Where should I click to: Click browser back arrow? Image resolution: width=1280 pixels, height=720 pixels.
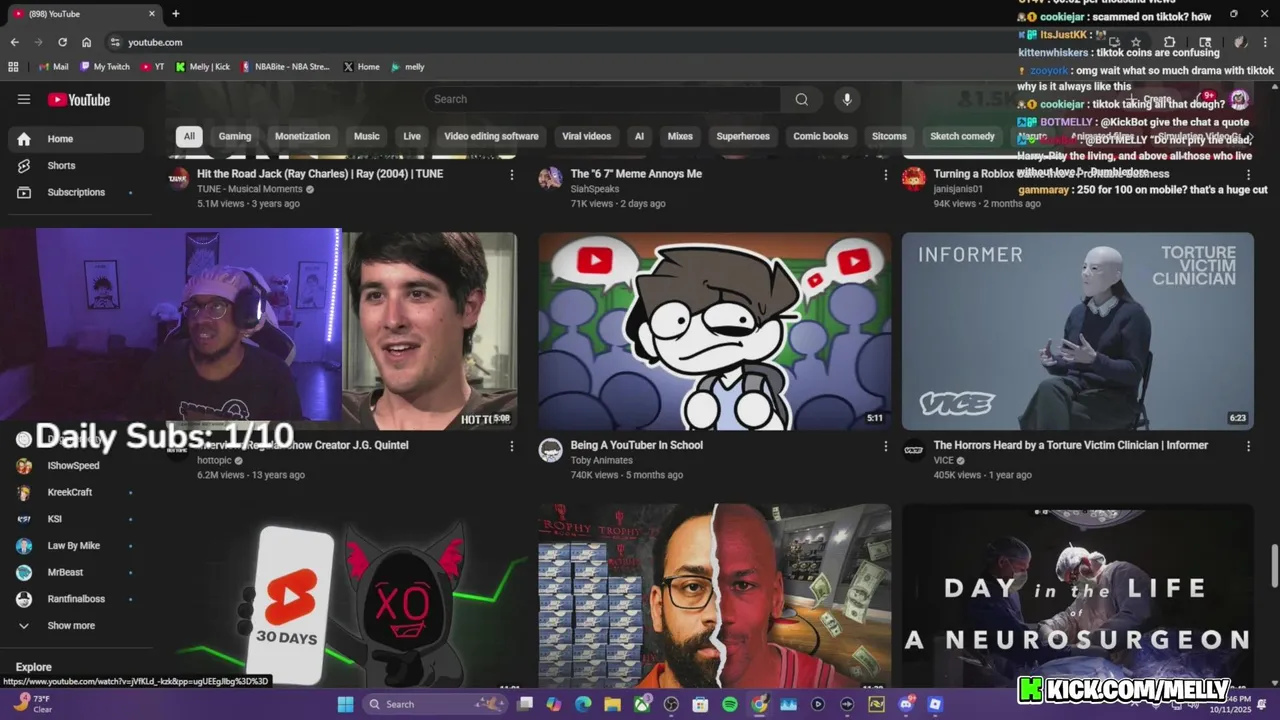pos(14,42)
